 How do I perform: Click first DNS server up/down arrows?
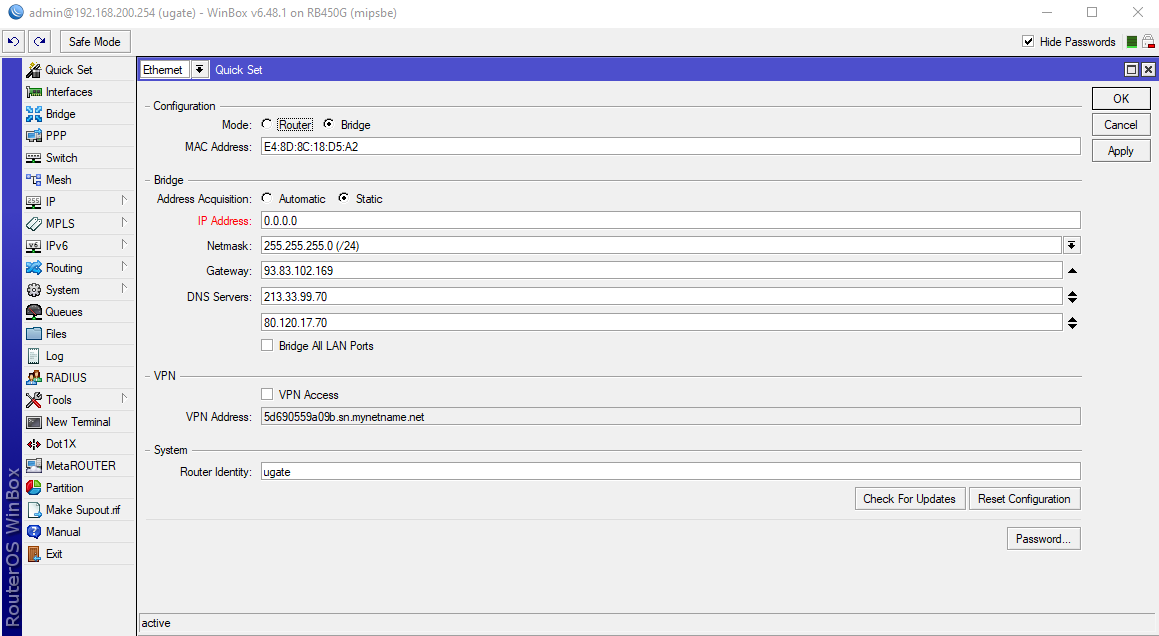tap(1073, 297)
